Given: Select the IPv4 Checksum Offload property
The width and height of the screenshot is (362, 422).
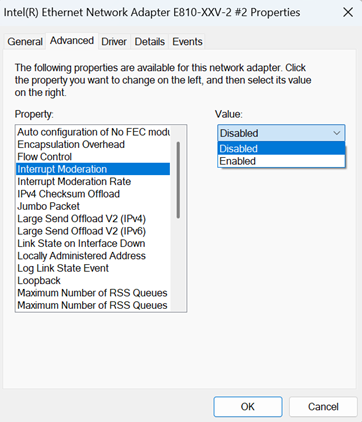Looking at the screenshot, I should tap(93, 194).
